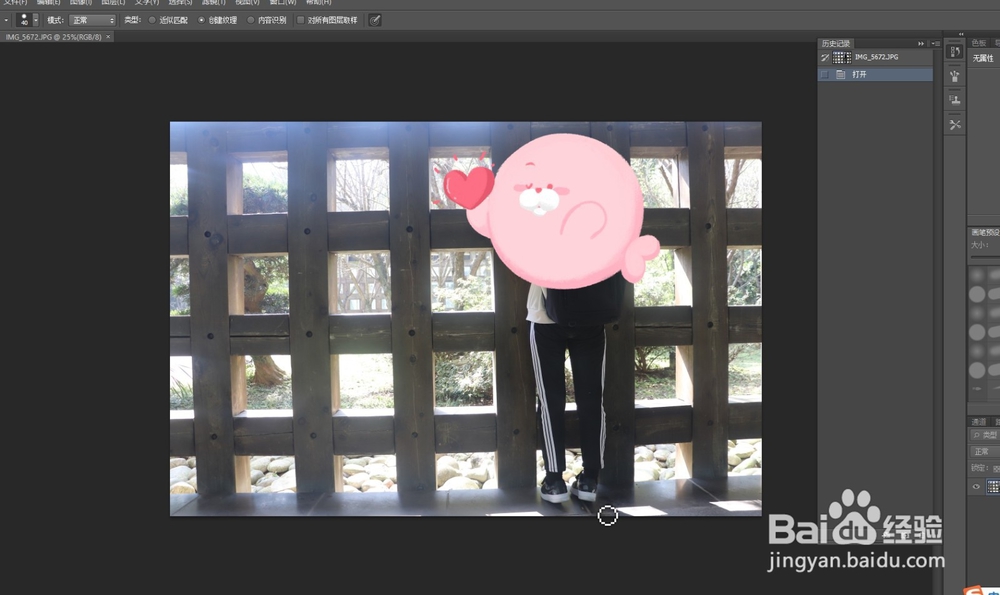Adjust the brush 大小 size slider
The width and height of the screenshot is (1000, 595).
pos(985,257)
